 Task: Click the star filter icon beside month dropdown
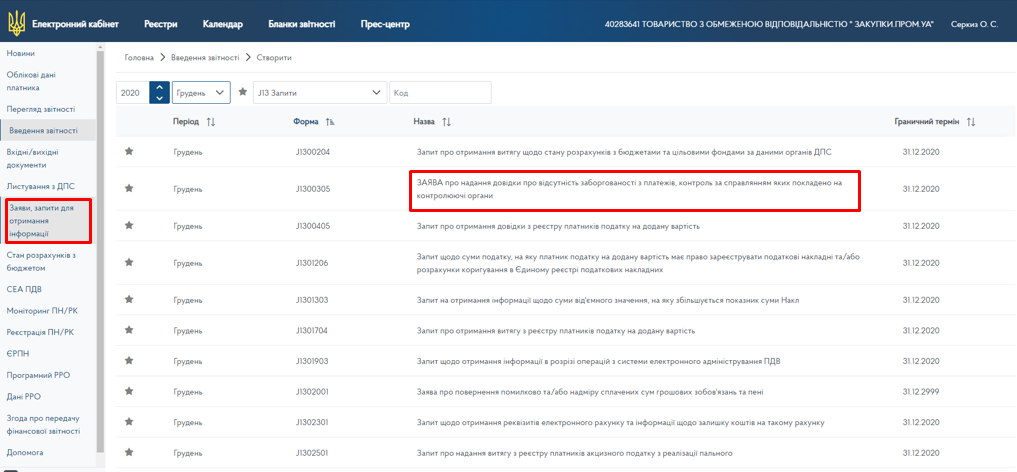(x=242, y=92)
